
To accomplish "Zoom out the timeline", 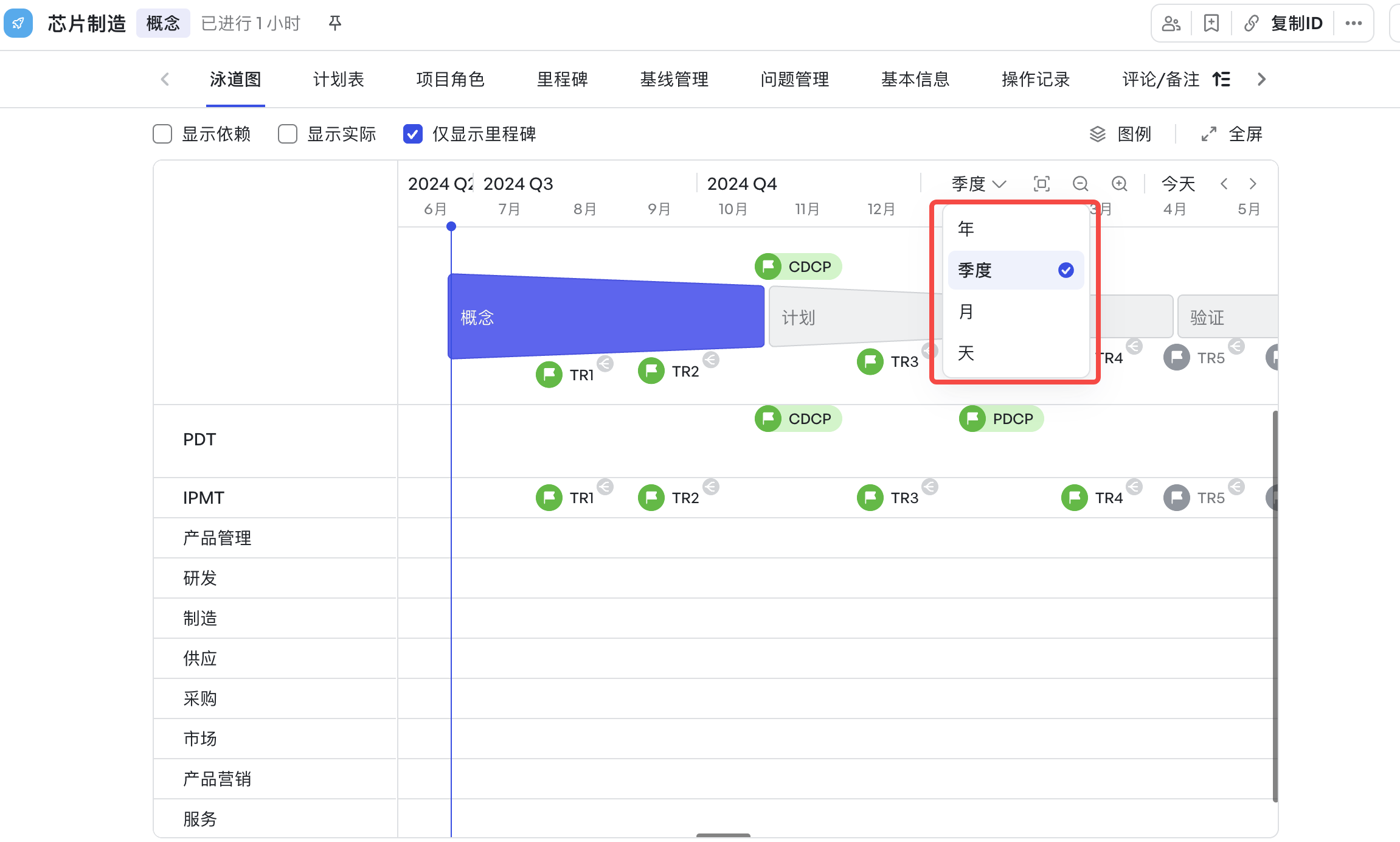I will click(1081, 184).
